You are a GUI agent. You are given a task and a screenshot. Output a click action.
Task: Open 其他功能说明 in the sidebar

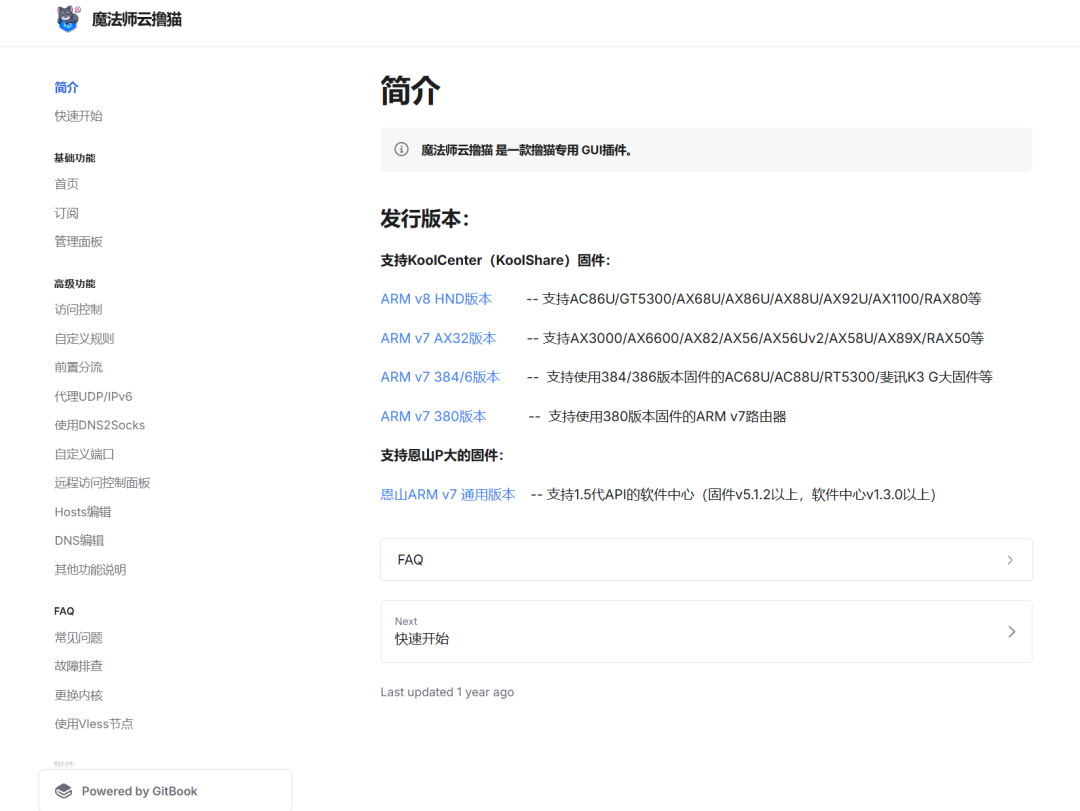point(90,569)
